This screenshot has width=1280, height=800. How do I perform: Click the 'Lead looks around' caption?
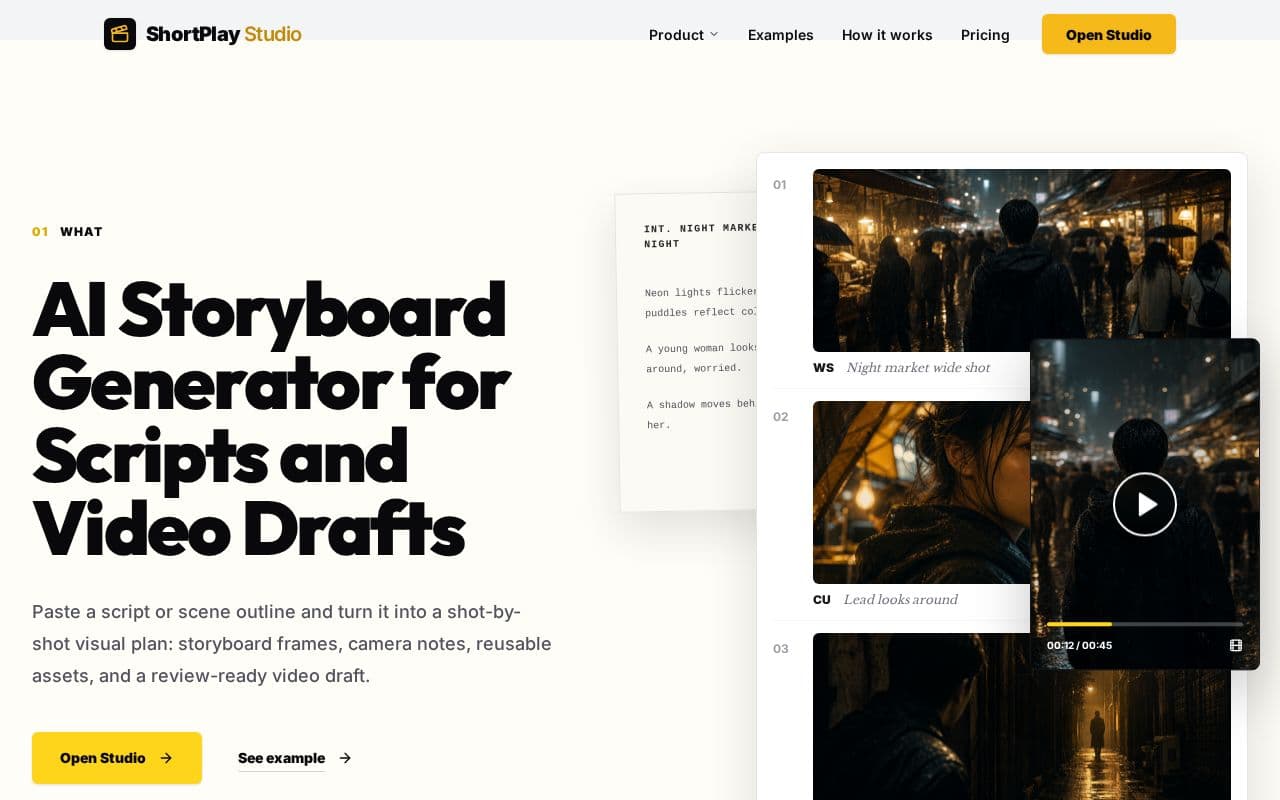(x=900, y=600)
